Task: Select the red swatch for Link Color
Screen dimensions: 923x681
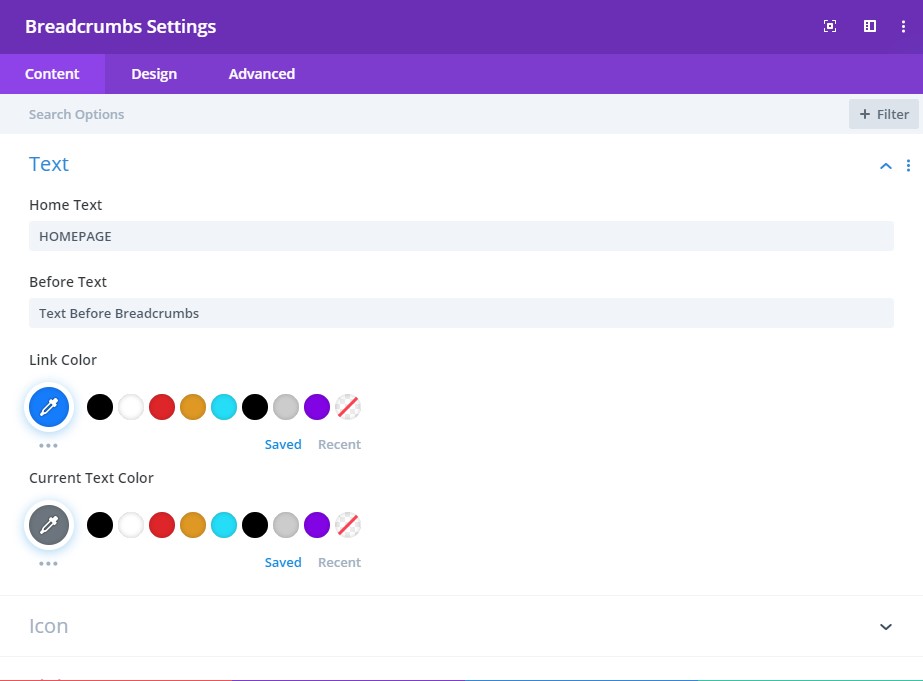Action: pyautogui.click(x=161, y=407)
